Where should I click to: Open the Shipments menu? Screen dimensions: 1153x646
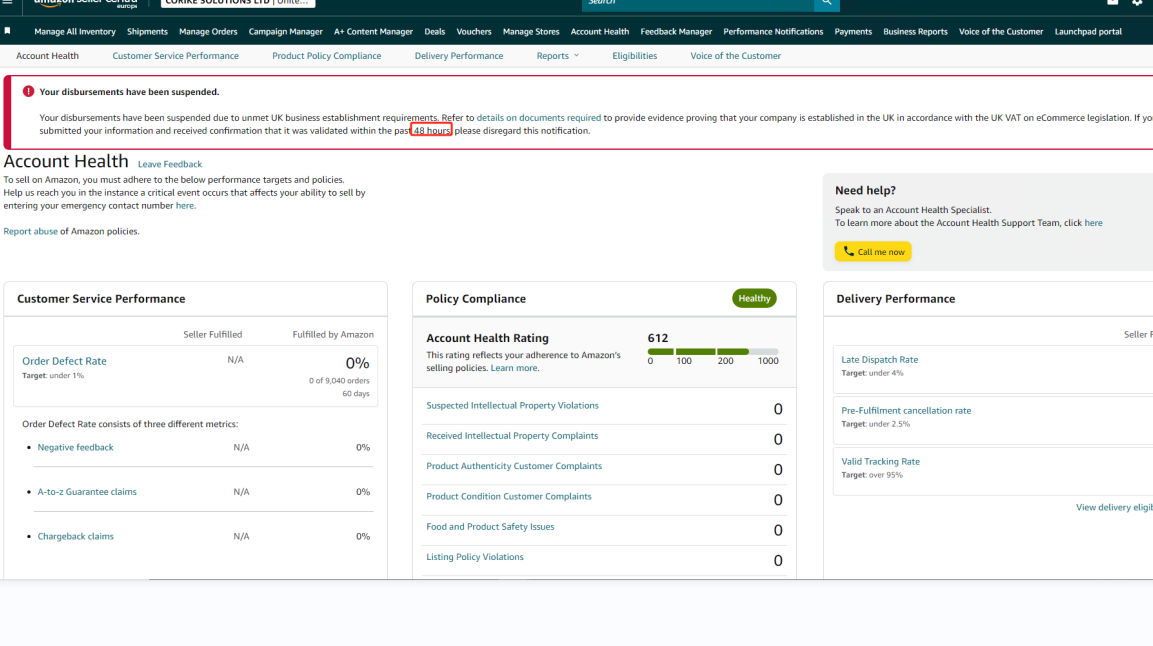tap(147, 32)
